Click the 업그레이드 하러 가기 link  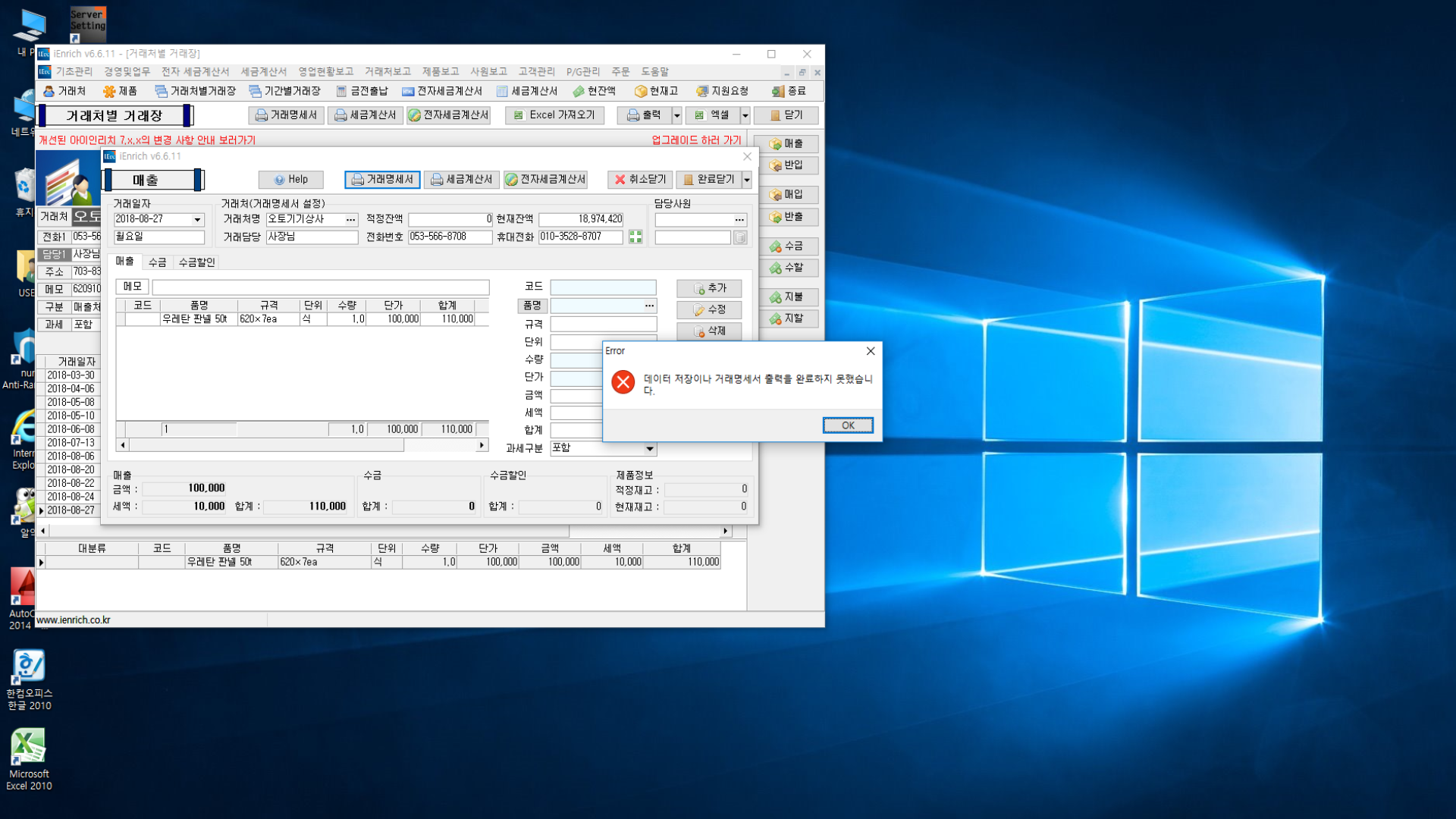[696, 140]
